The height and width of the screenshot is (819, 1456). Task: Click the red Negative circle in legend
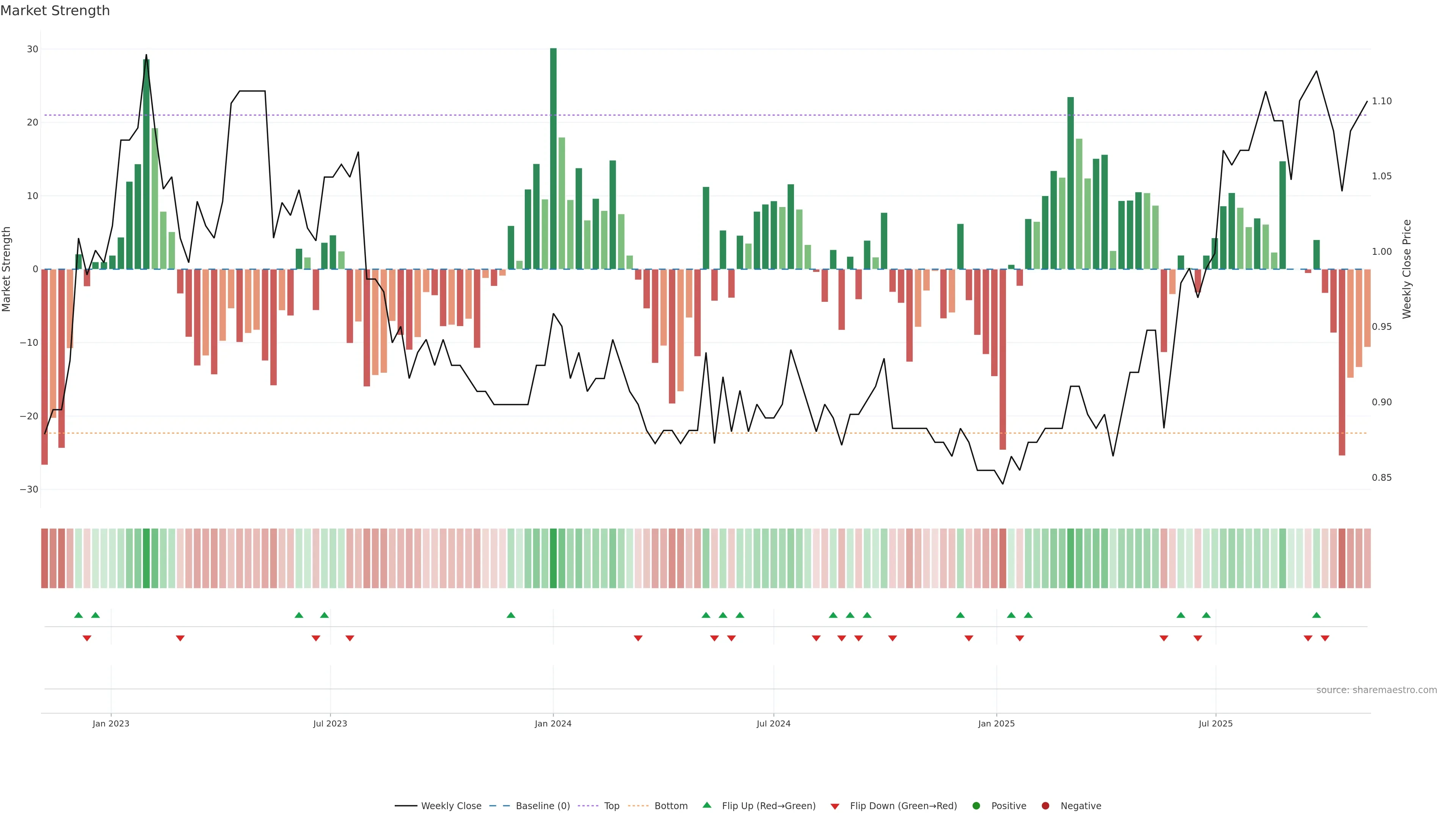[1045, 805]
